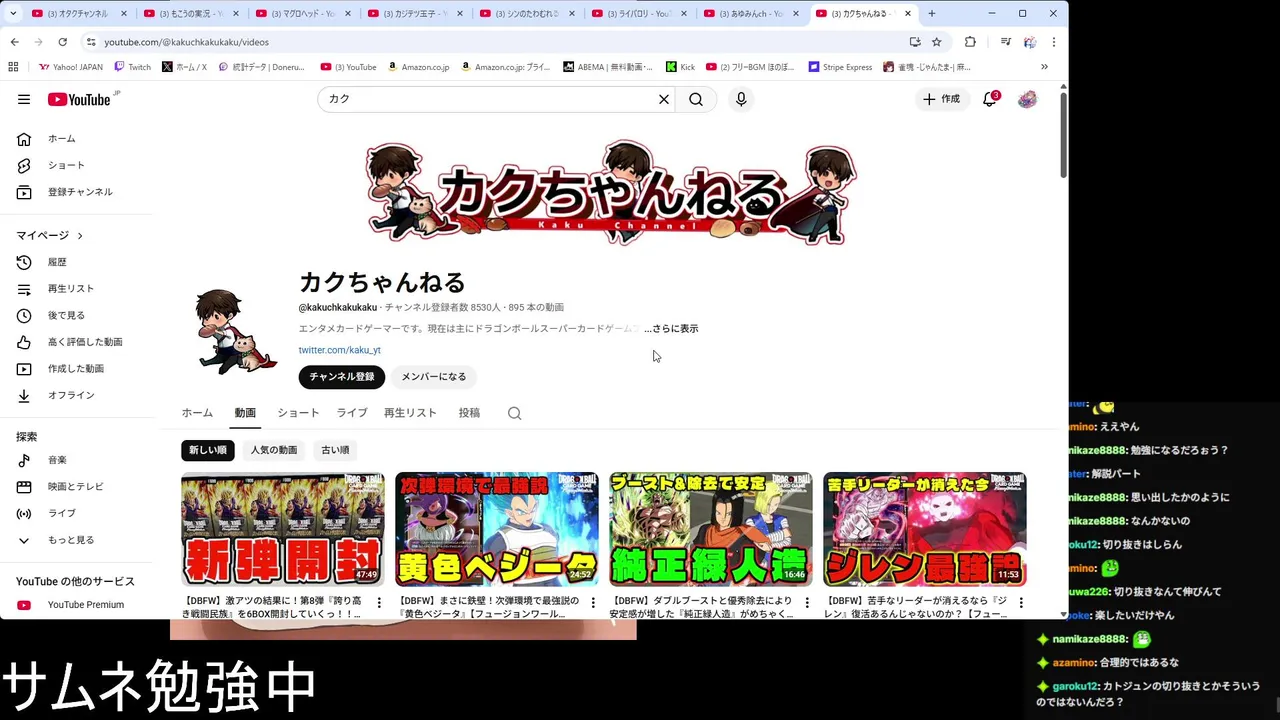The width and height of the screenshot is (1280, 720).
Task: Open more options for 黄色ベジータ video
Action: (593, 603)
